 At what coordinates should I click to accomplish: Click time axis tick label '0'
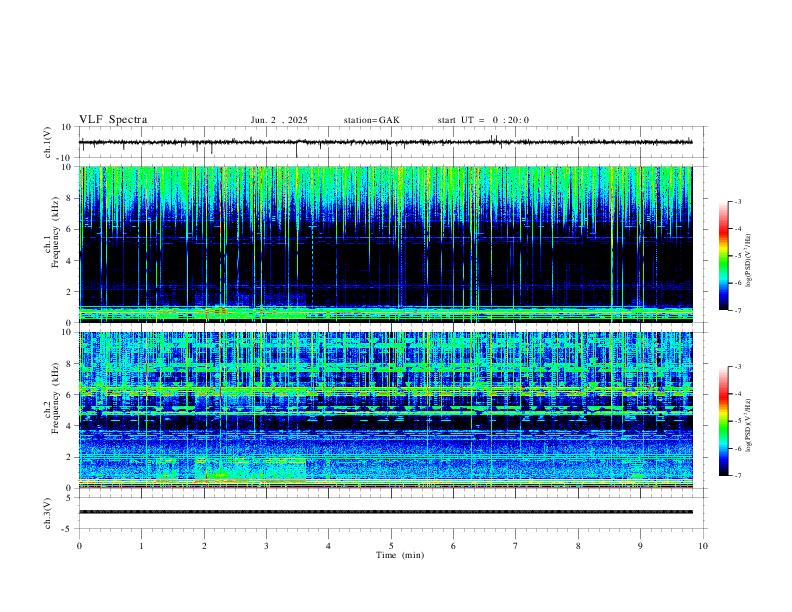click(x=79, y=546)
